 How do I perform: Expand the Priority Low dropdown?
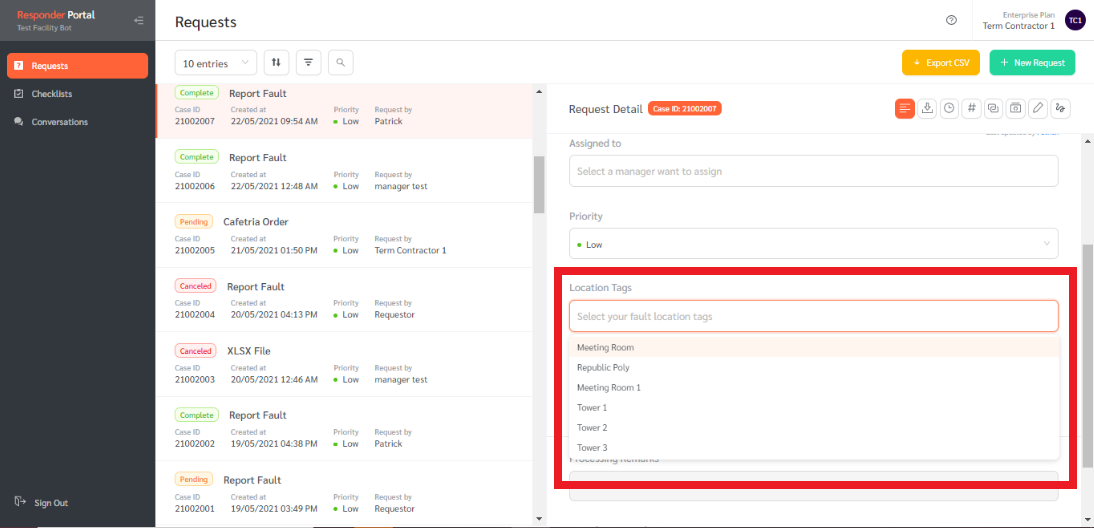point(814,244)
